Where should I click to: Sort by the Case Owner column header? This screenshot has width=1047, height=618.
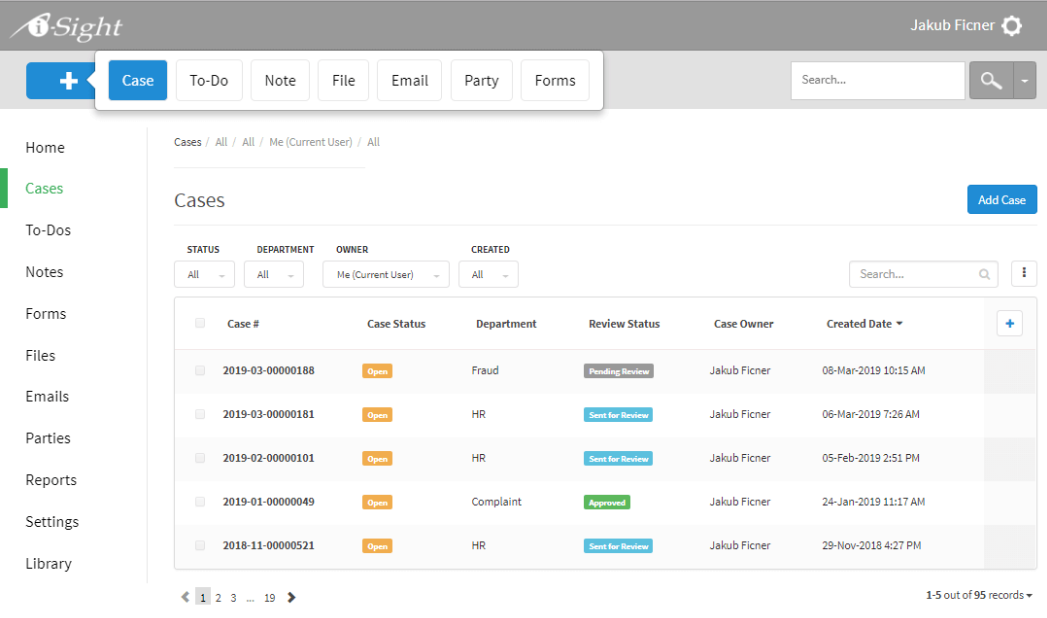(x=743, y=324)
